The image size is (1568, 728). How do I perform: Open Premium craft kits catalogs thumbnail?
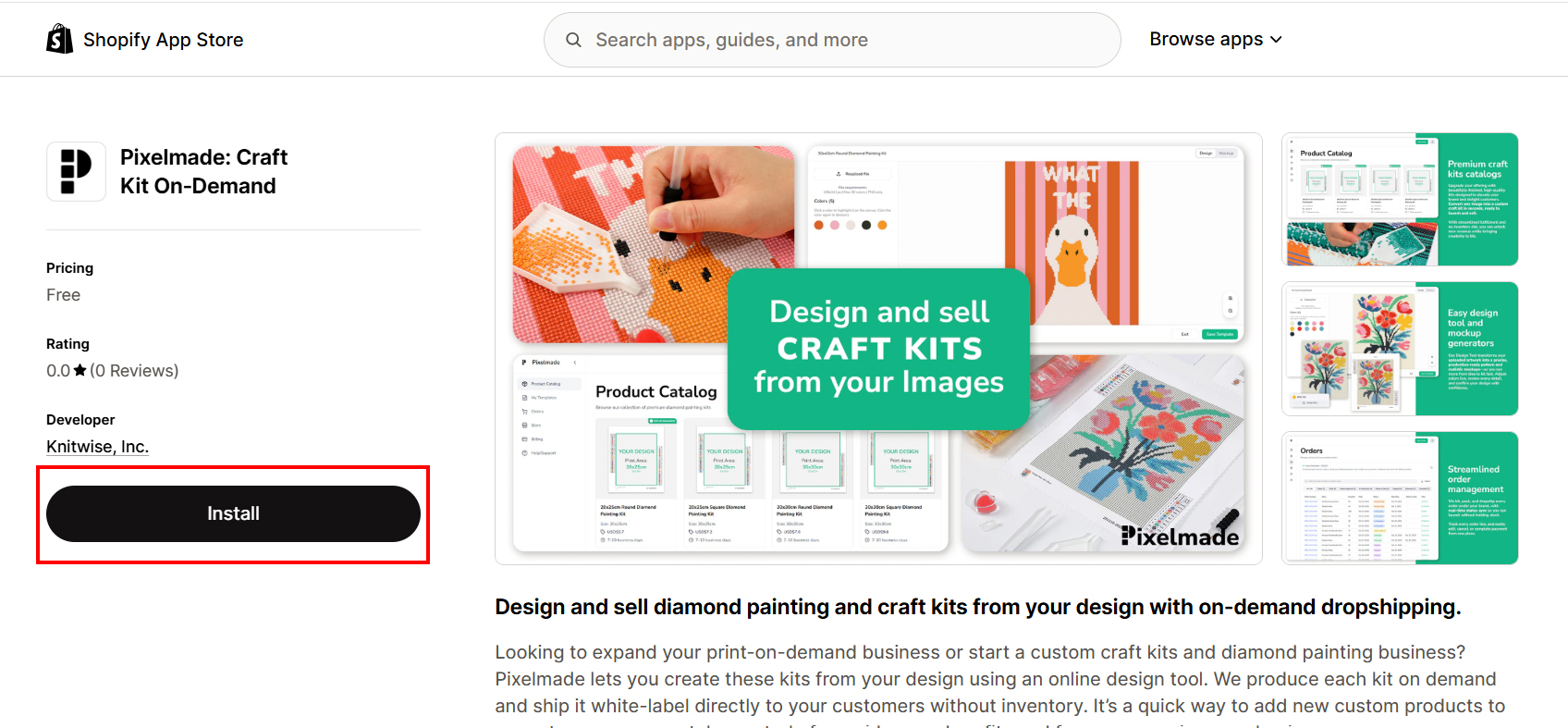pos(1400,200)
